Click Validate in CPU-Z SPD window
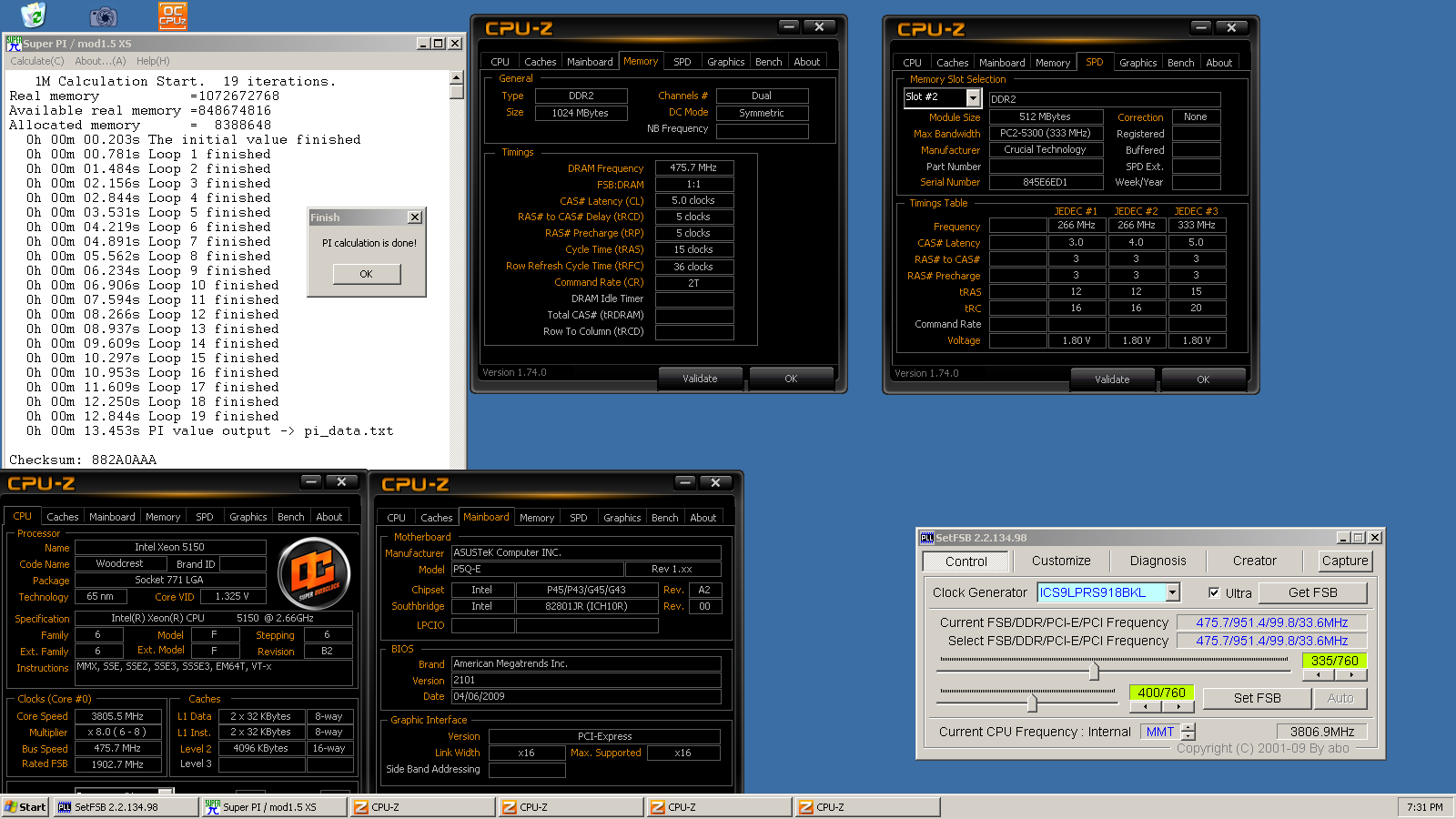The width and height of the screenshot is (1456, 819). tap(1112, 379)
